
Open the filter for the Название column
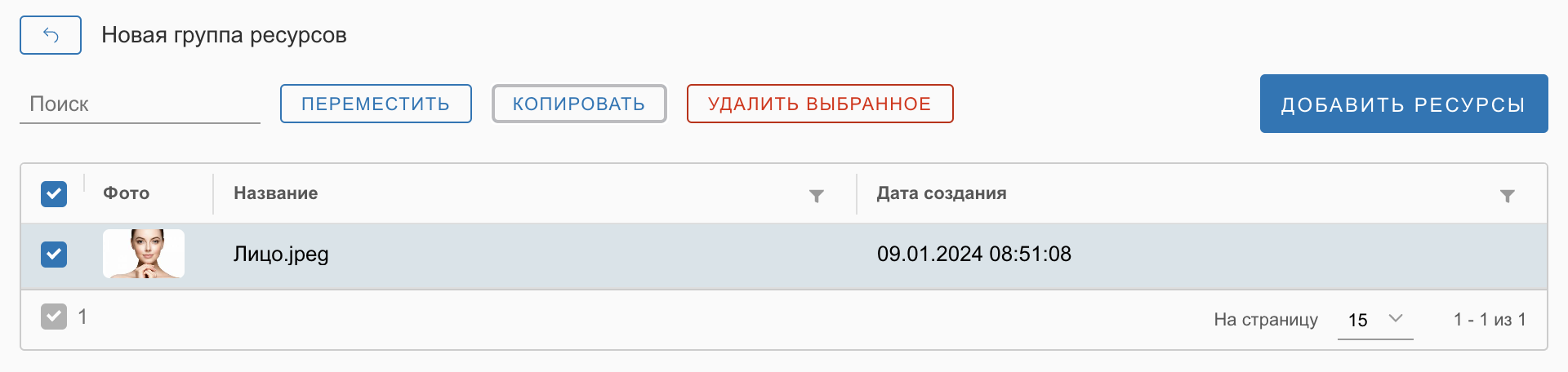(x=816, y=196)
